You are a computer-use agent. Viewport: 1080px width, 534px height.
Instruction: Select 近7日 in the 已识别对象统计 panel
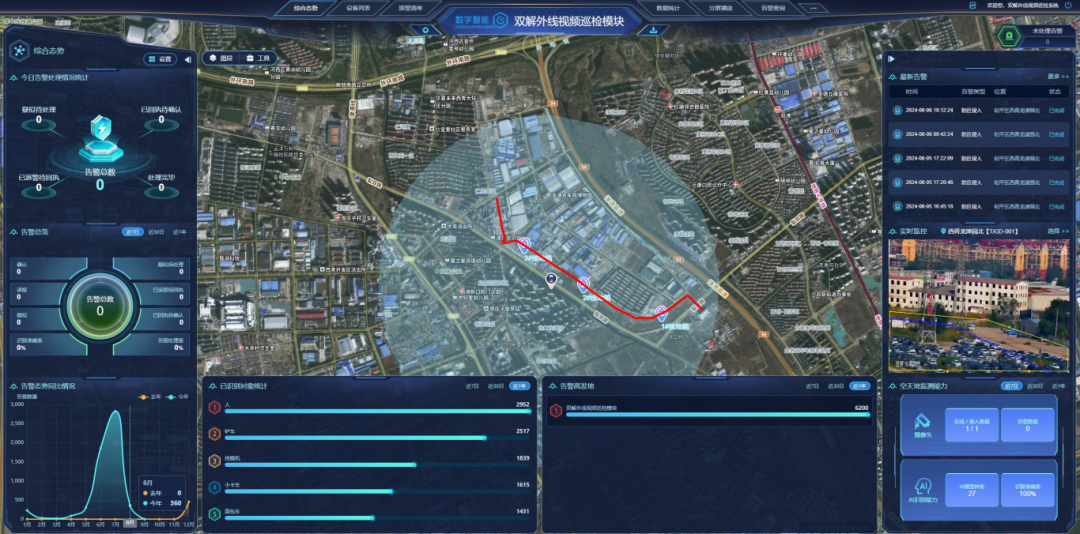(x=473, y=386)
